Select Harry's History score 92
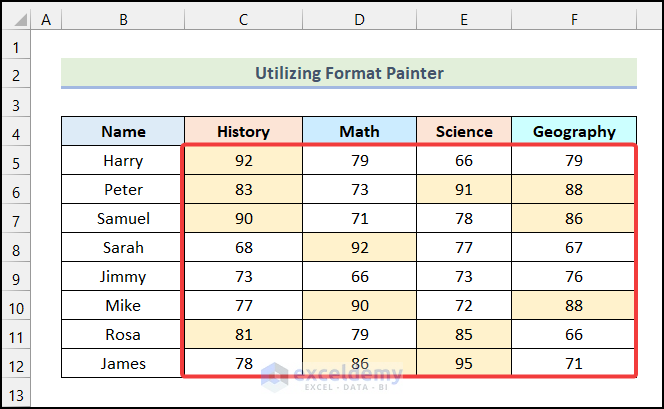664x409 pixels. click(243, 161)
